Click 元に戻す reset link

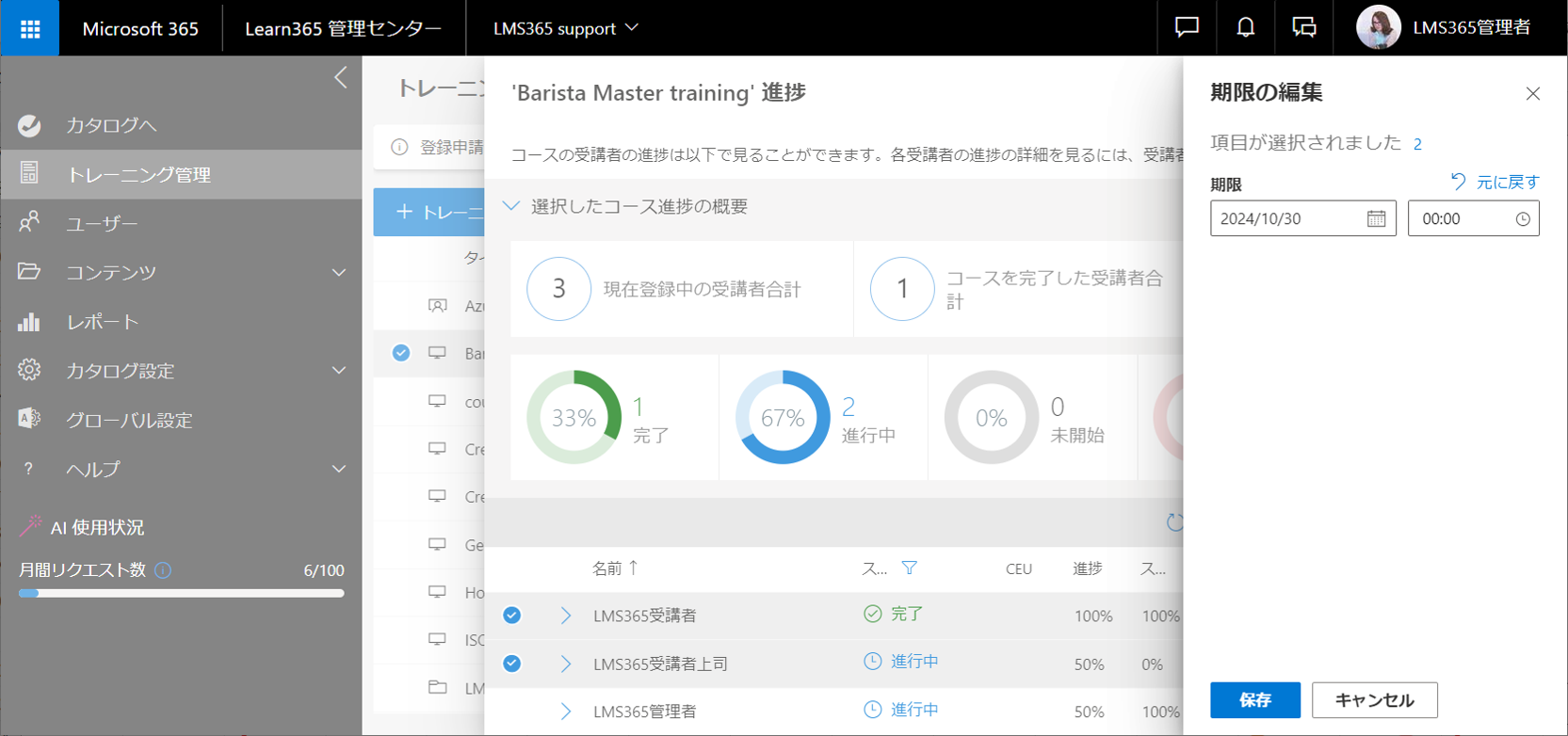click(1495, 182)
